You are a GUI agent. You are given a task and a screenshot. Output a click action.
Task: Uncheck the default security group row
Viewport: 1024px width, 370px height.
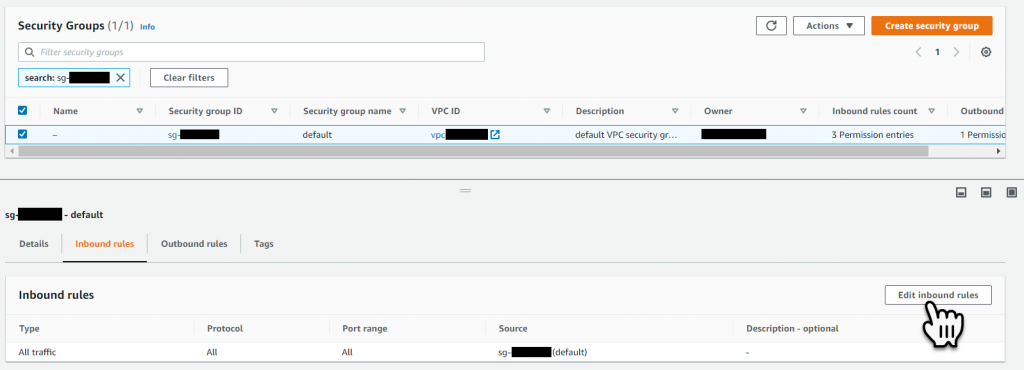[x=22, y=134]
